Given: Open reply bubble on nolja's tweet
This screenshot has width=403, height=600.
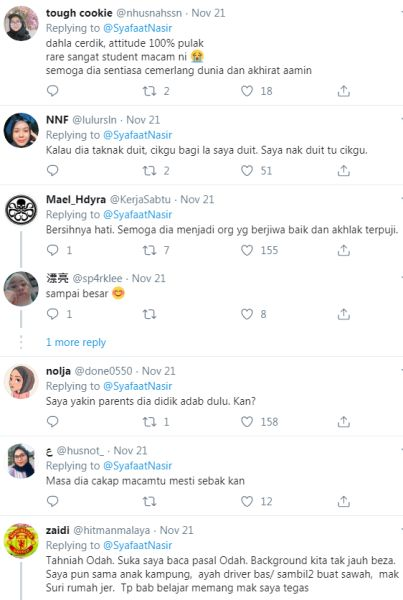Looking at the screenshot, I should point(52,421).
